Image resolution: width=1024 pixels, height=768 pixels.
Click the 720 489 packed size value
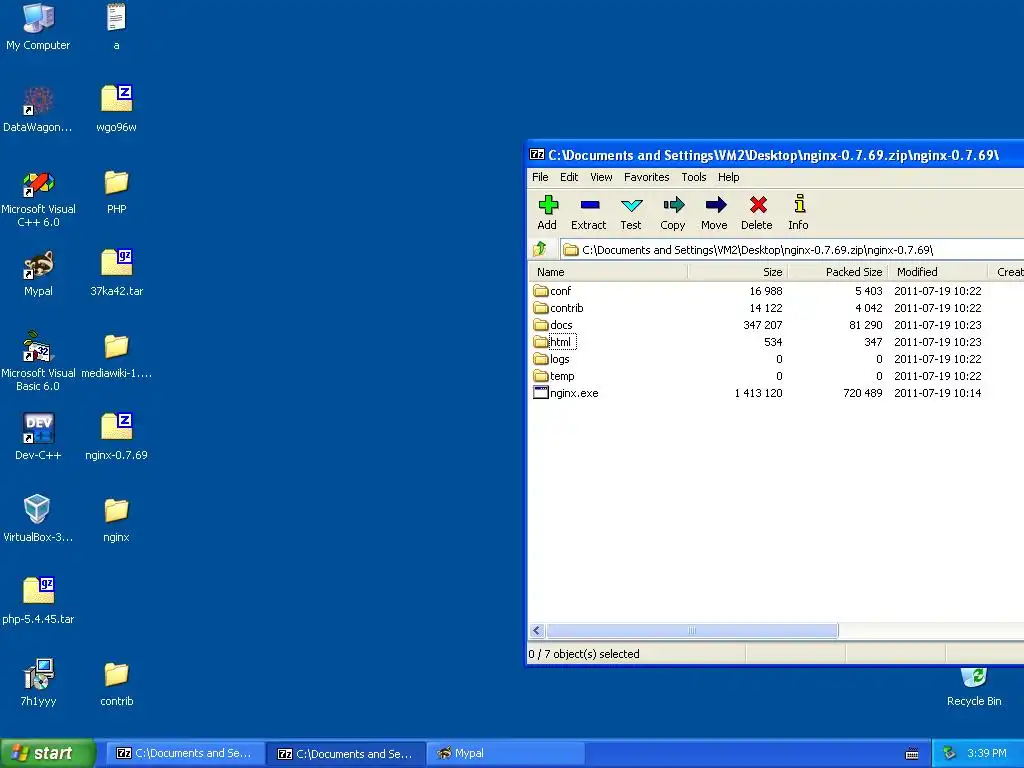tap(863, 392)
